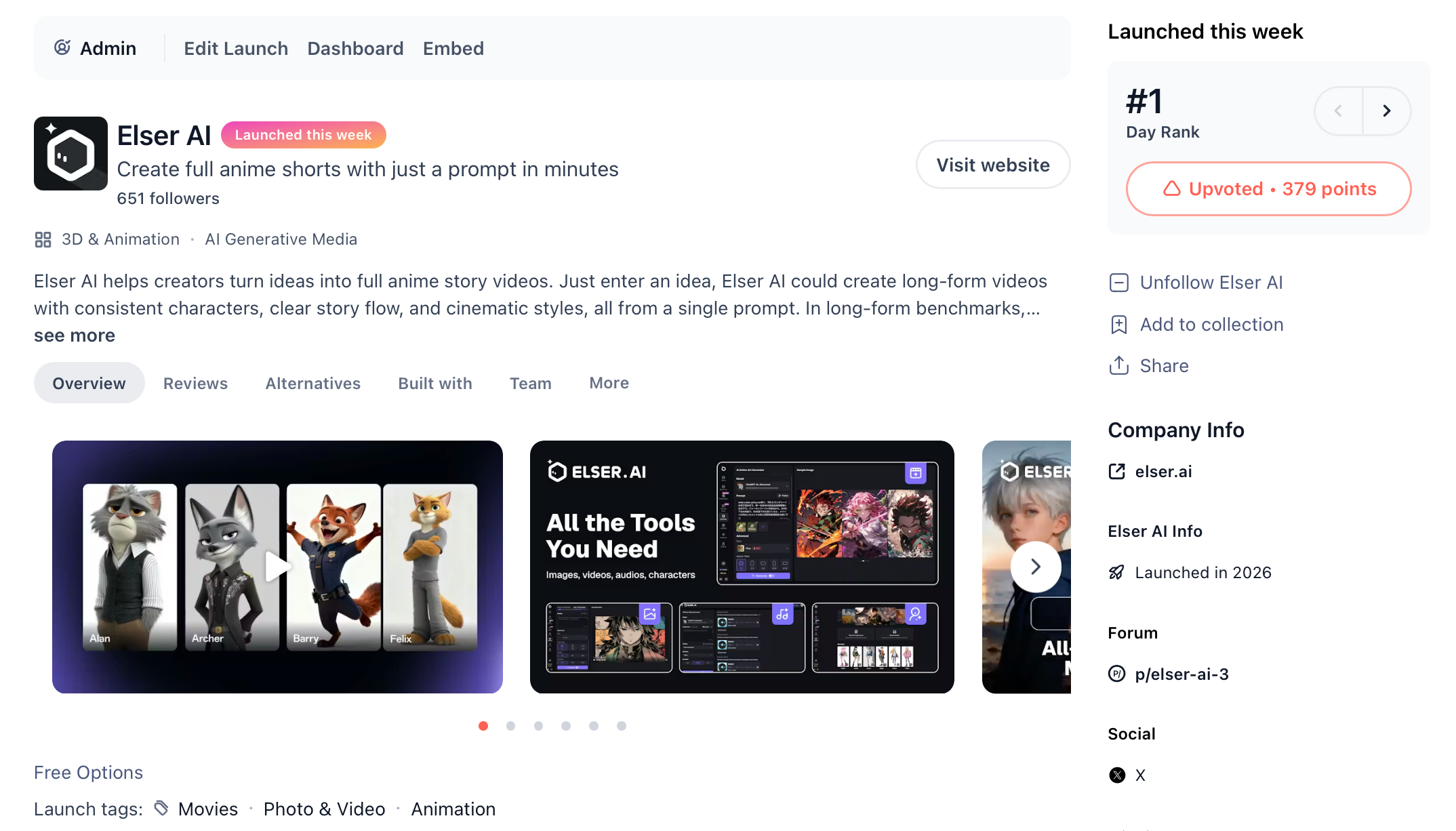1456x831 pixels.
Task: Click the external link icon beside elser.ai
Action: point(1116,471)
